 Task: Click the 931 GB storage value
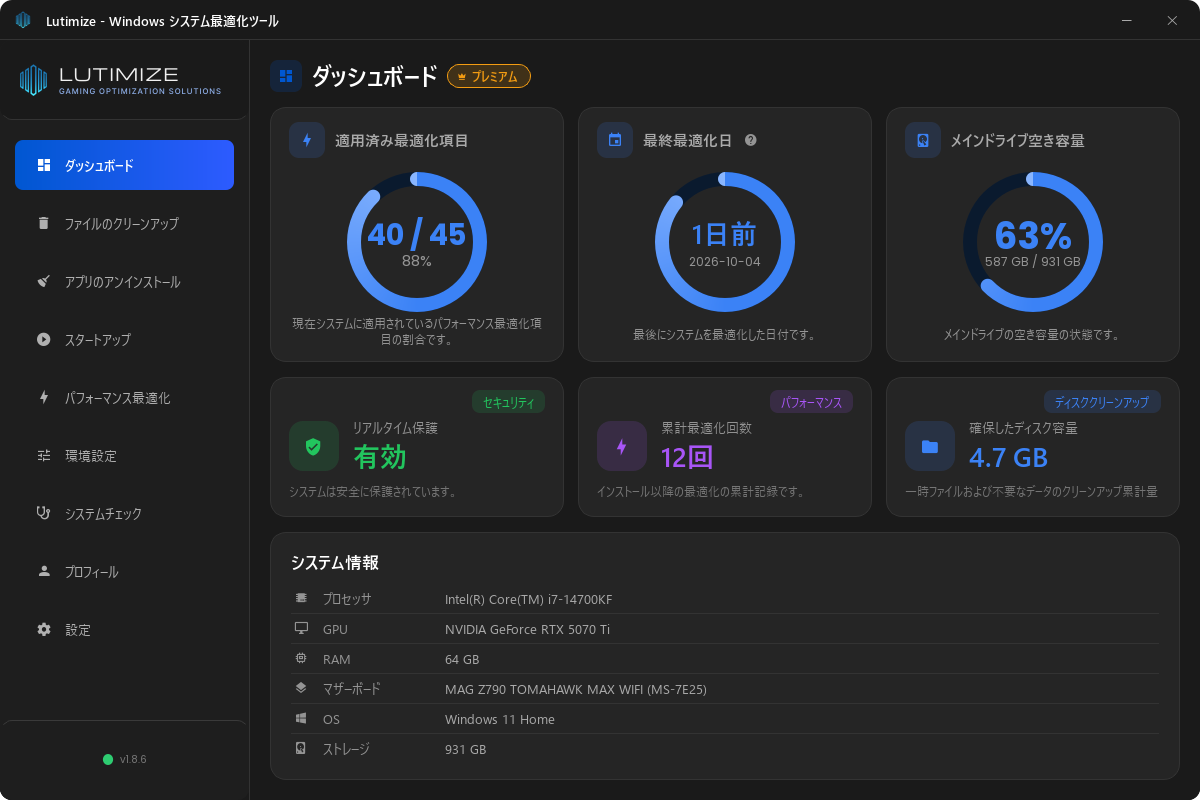[465, 749]
